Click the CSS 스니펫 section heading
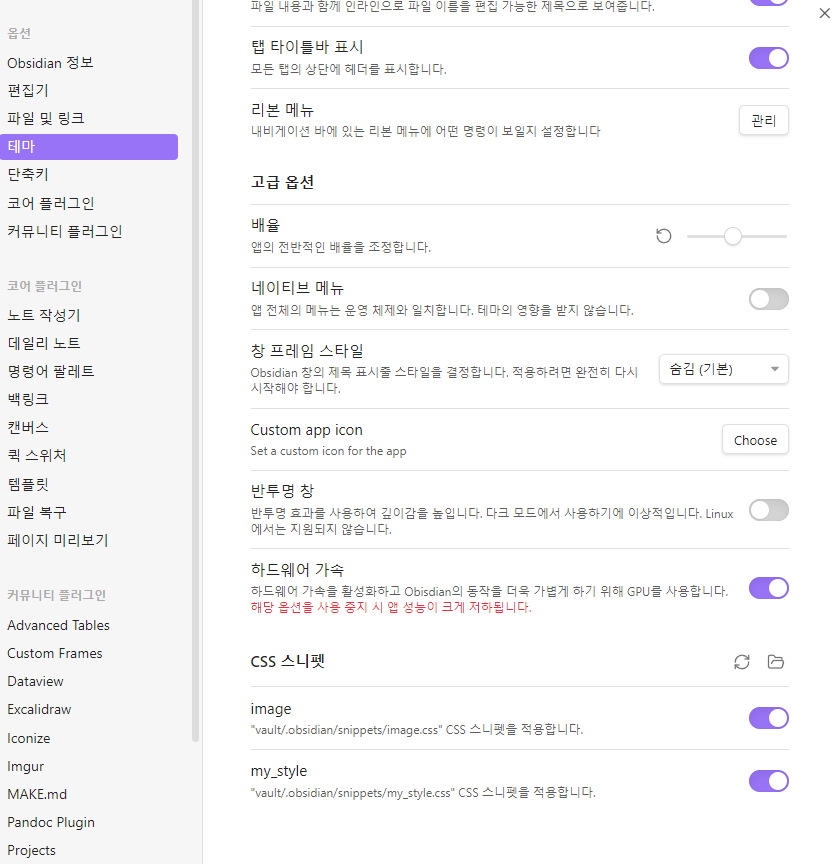 pyautogui.click(x=288, y=661)
